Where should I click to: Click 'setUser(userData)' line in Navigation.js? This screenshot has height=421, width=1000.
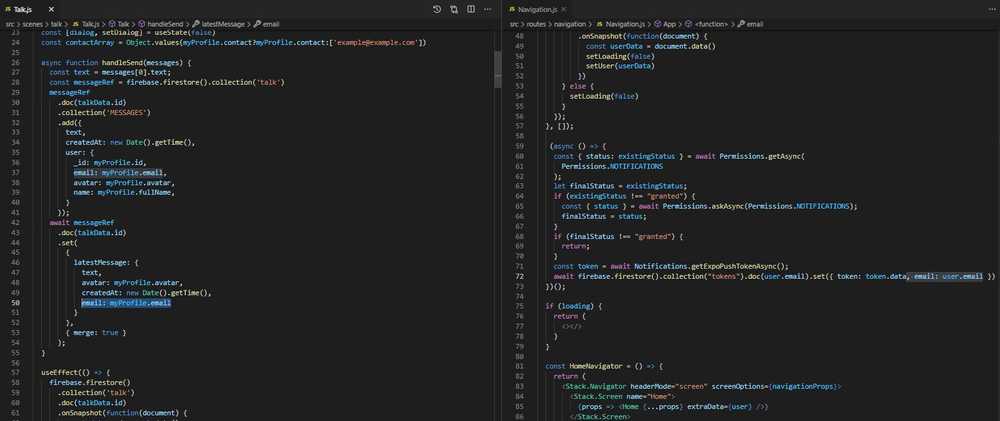click(620, 66)
